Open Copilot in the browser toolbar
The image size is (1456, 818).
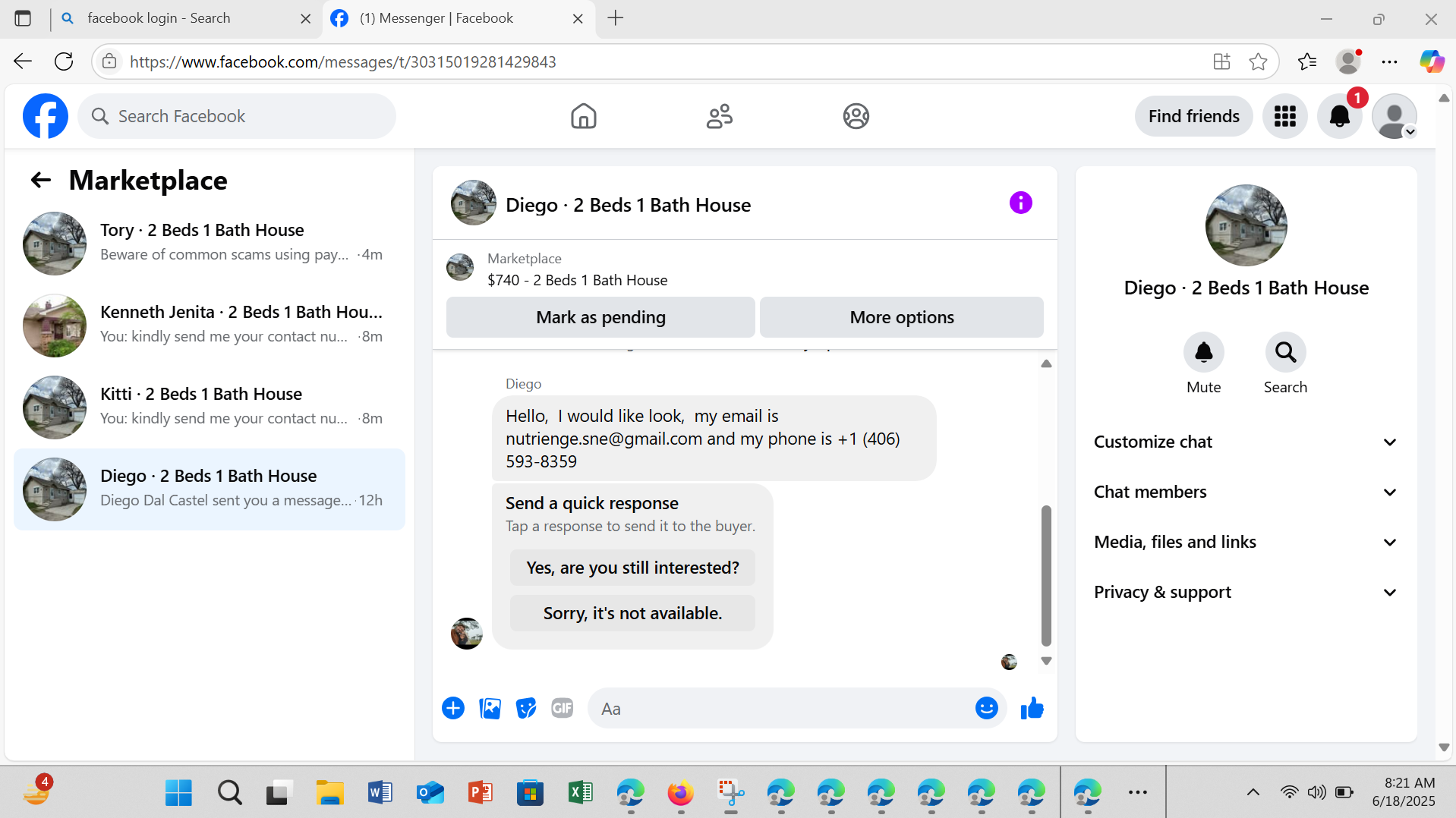click(1432, 61)
